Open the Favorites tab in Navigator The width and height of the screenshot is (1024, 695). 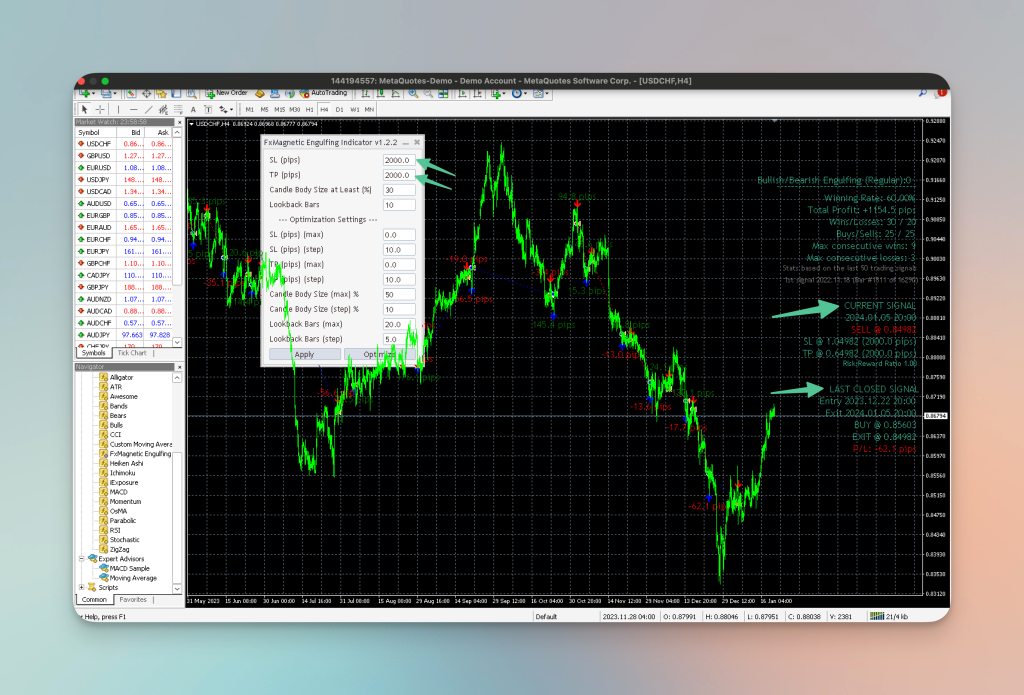(133, 599)
